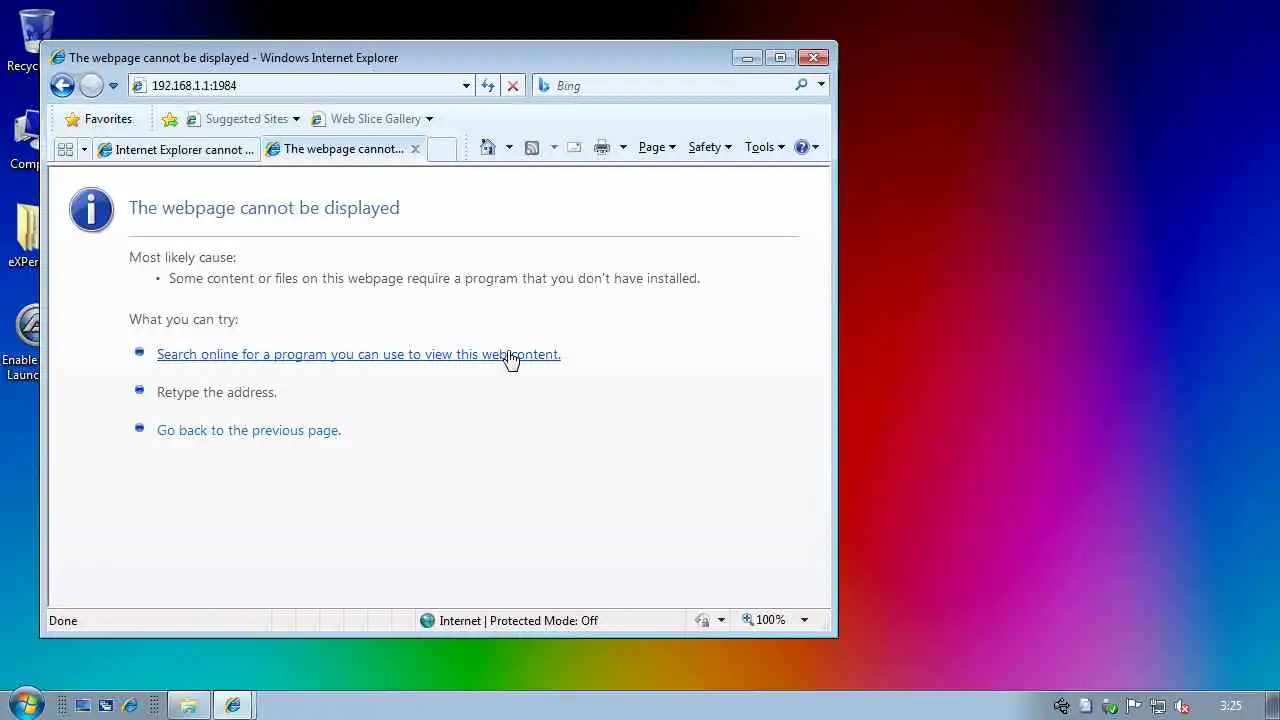
Task: Go back with the Back arrow button
Action: pos(62,86)
